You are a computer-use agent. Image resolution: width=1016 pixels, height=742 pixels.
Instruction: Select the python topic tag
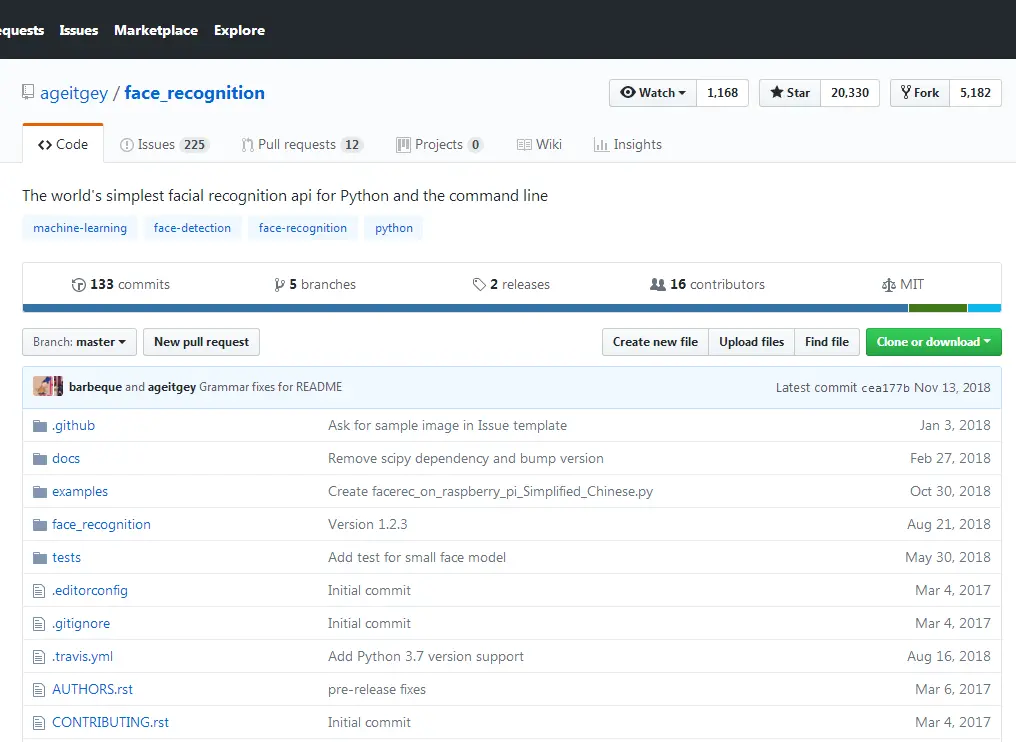click(394, 228)
